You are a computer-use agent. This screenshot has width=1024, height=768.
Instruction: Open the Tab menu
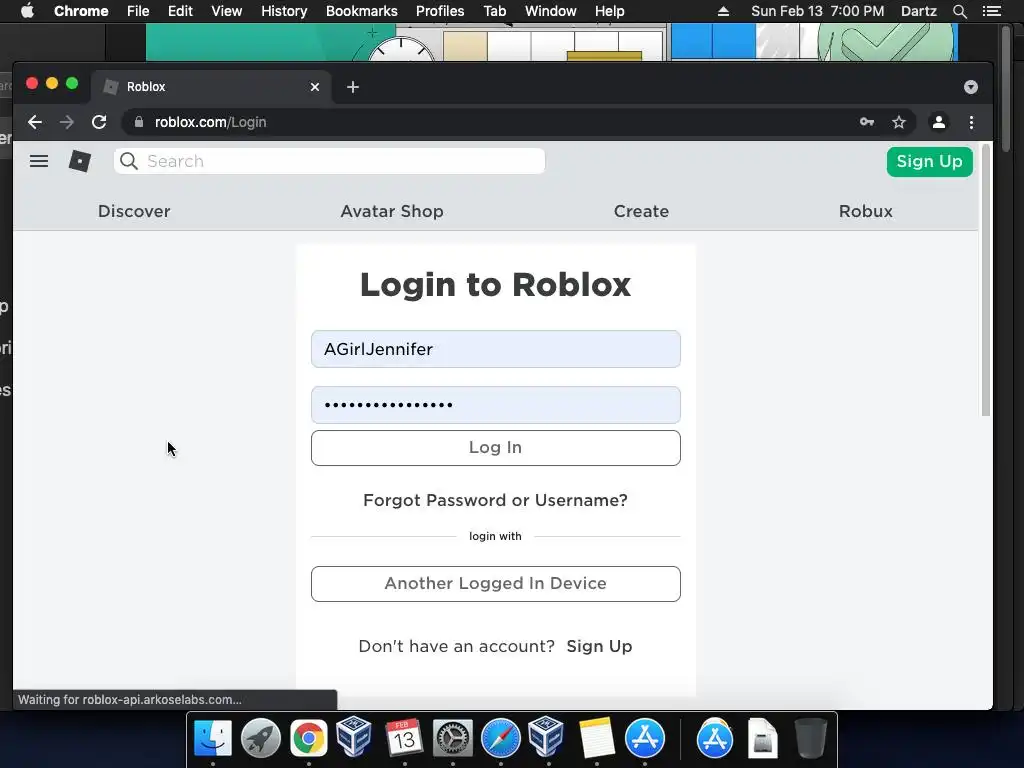(494, 11)
